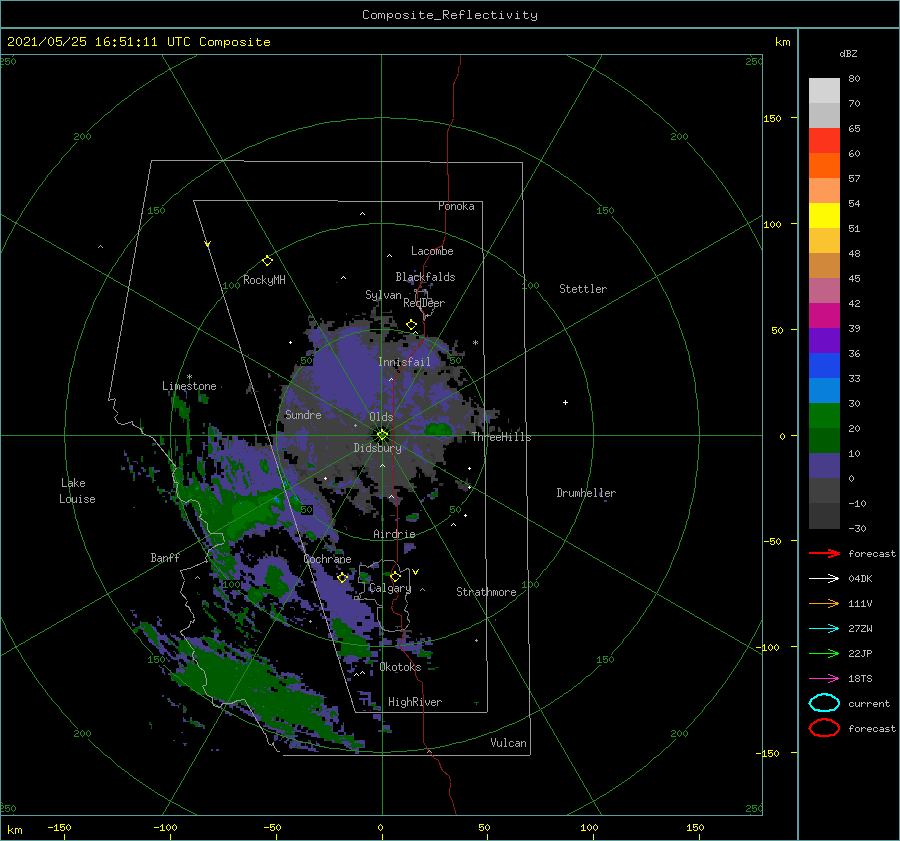Screen dimensions: 900x841
Task: Click the yellow diamond marker below RedDeer
Action: click(411, 325)
